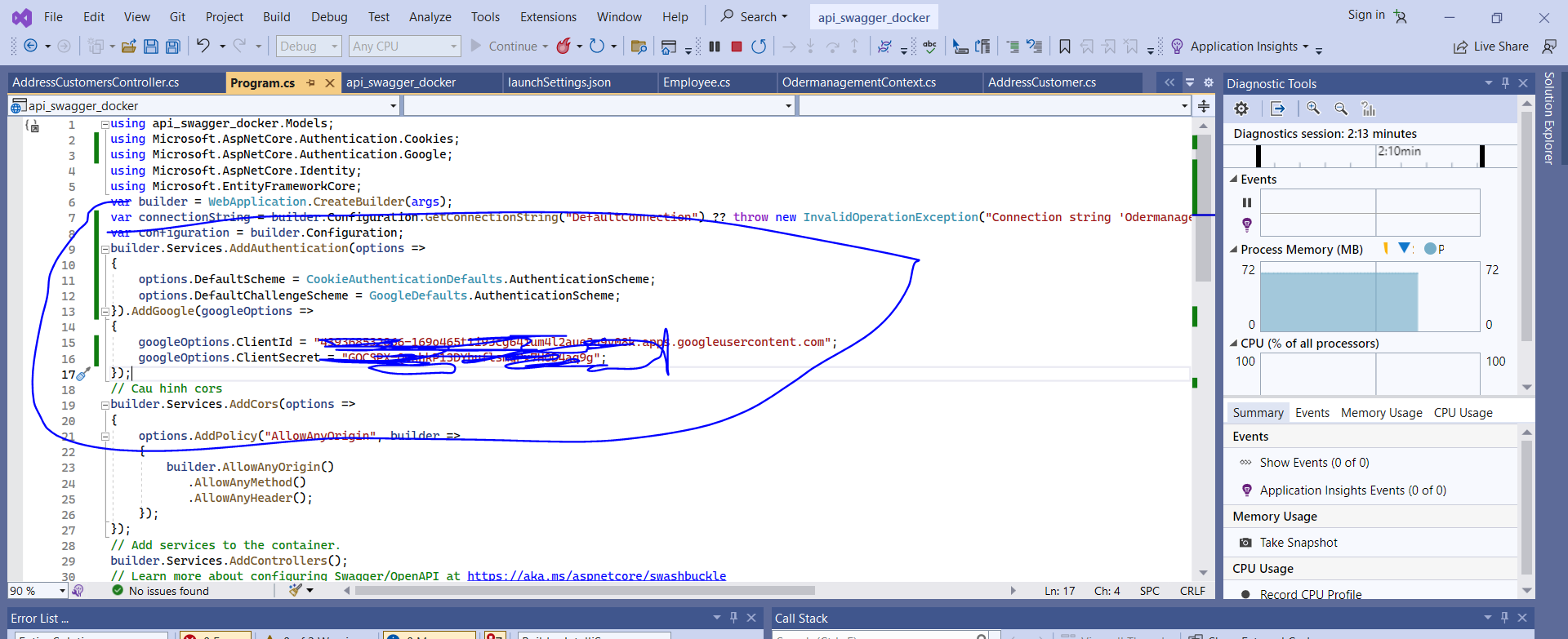Click the Hot Reload flame icon
1568x639 pixels.
click(563, 47)
